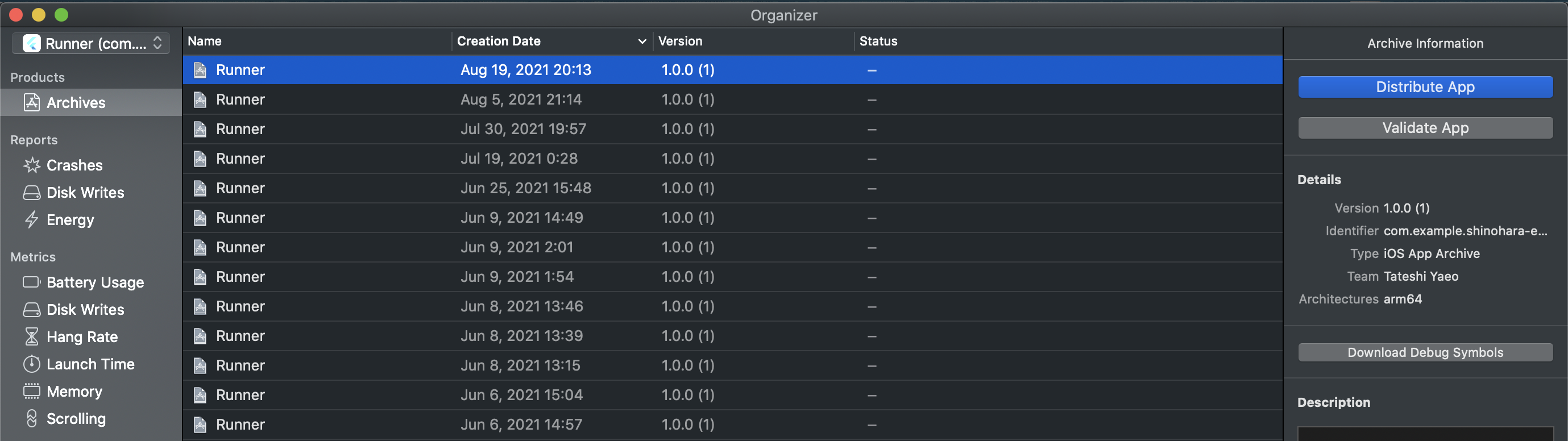Image resolution: width=1568 pixels, height=441 pixels.
Task: Open Battery Usage metrics
Action: click(96, 282)
